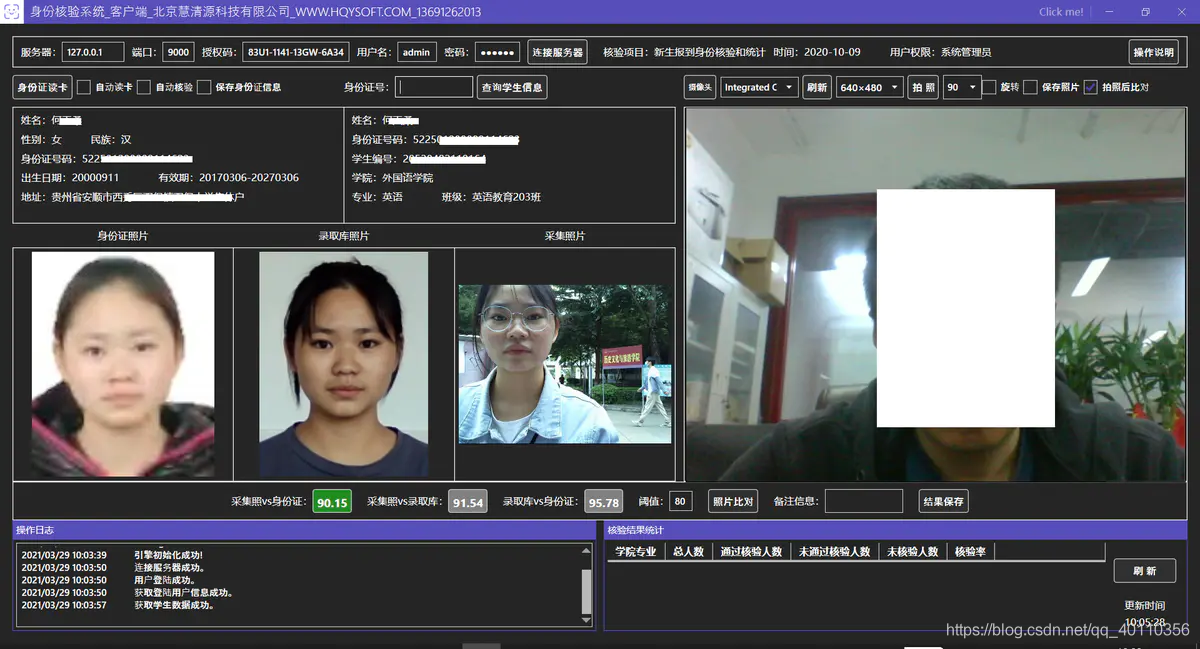The image size is (1200, 649).
Task: Click the 连接服务器 button
Action: tap(557, 52)
